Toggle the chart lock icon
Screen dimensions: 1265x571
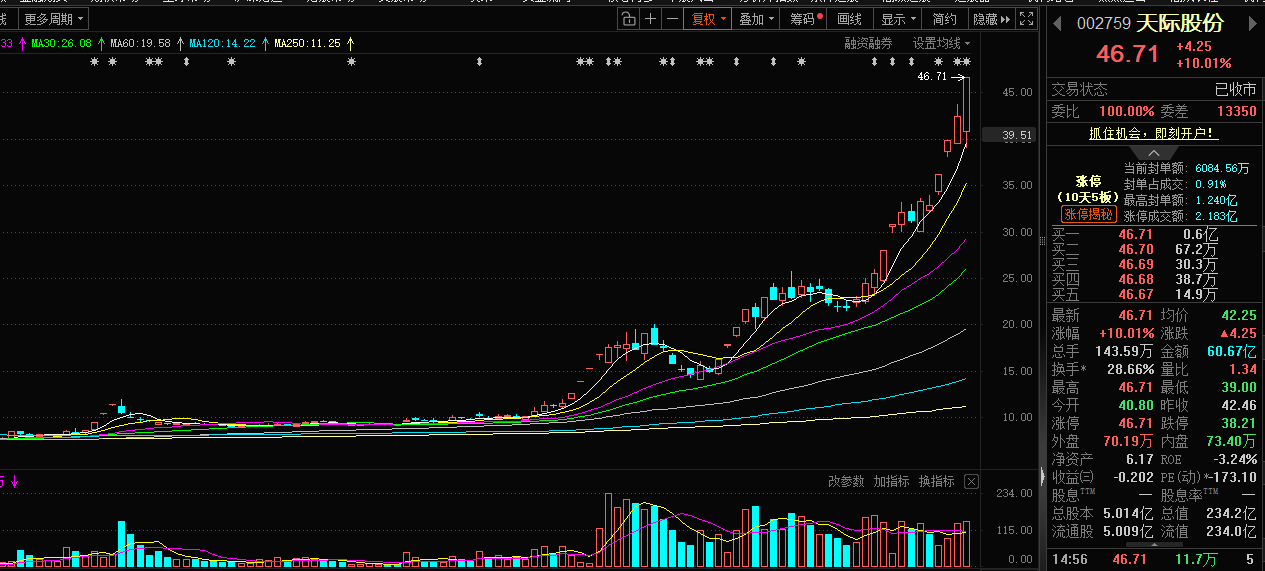[627, 19]
